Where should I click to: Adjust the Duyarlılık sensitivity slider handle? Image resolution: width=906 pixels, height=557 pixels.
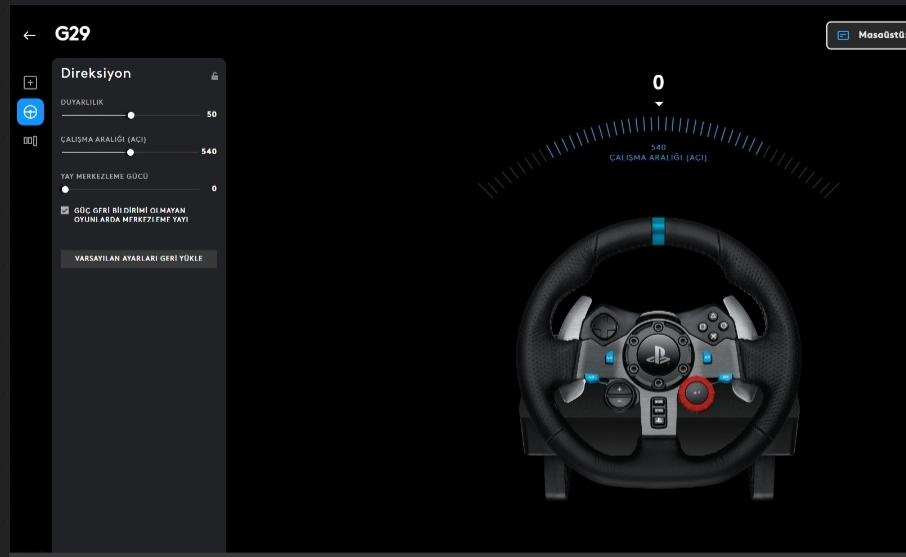pos(131,115)
